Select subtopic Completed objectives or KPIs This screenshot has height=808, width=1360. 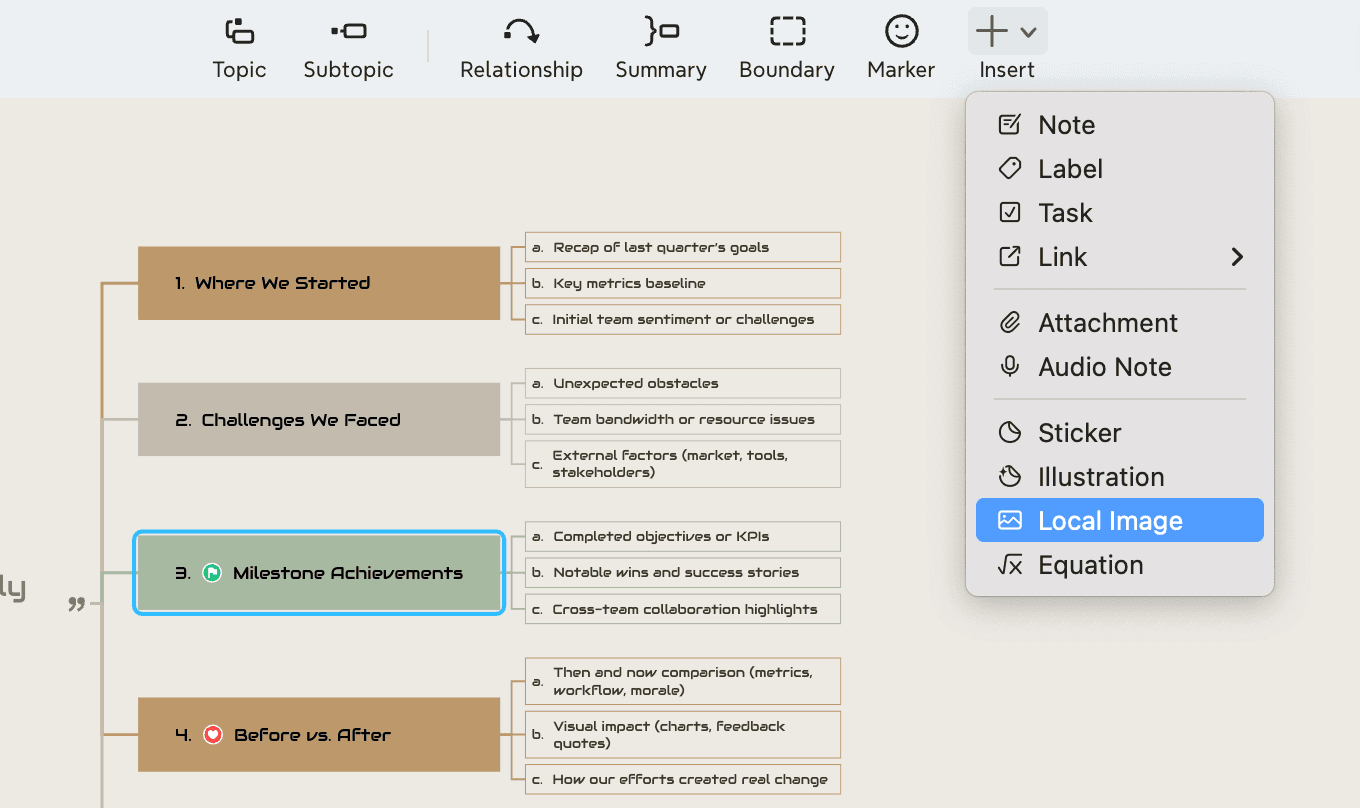[x=683, y=536]
